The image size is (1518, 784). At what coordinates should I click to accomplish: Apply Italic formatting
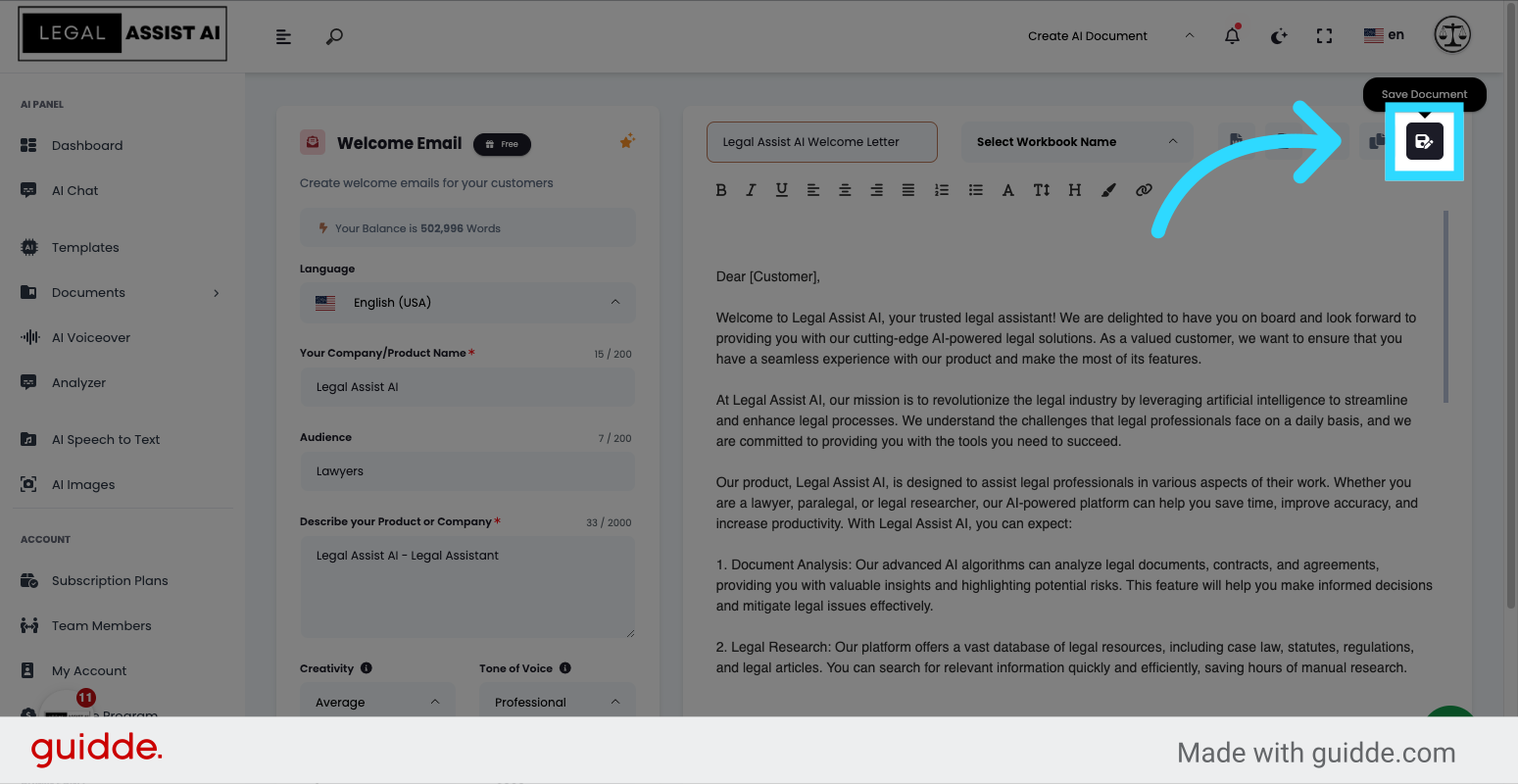pos(751,190)
